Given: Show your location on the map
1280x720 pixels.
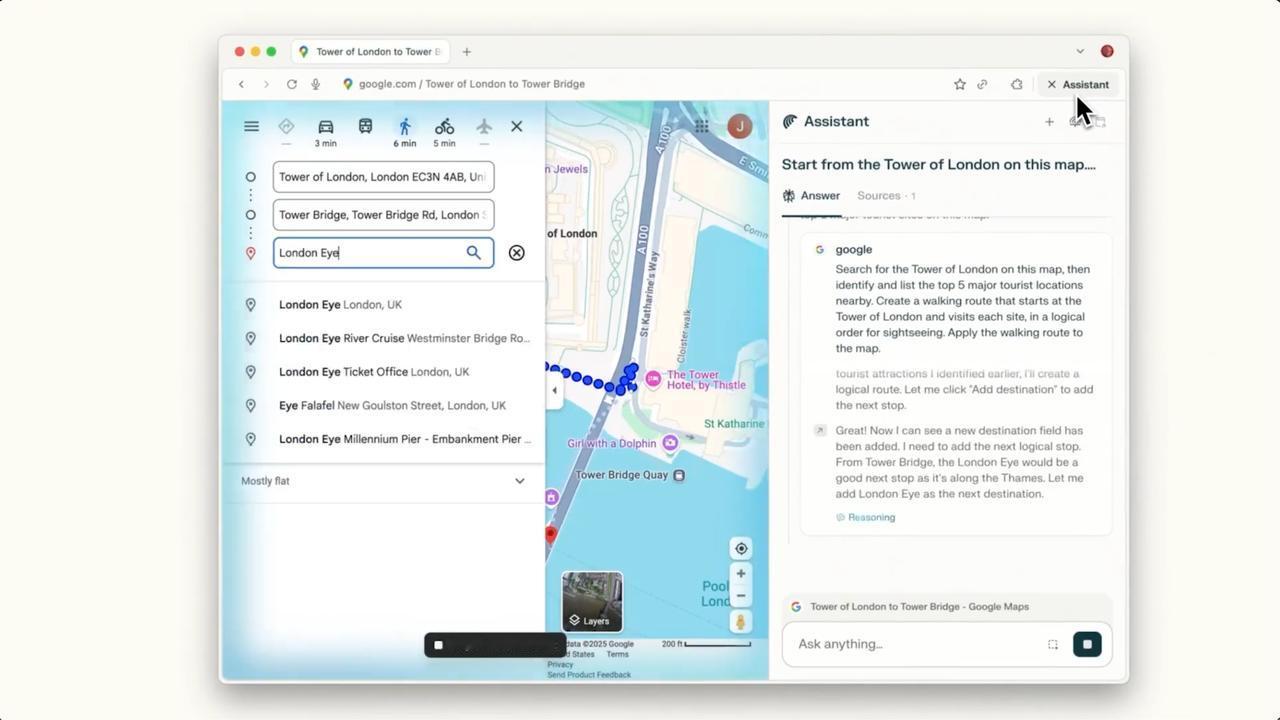Looking at the screenshot, I should tap(741, 548).
